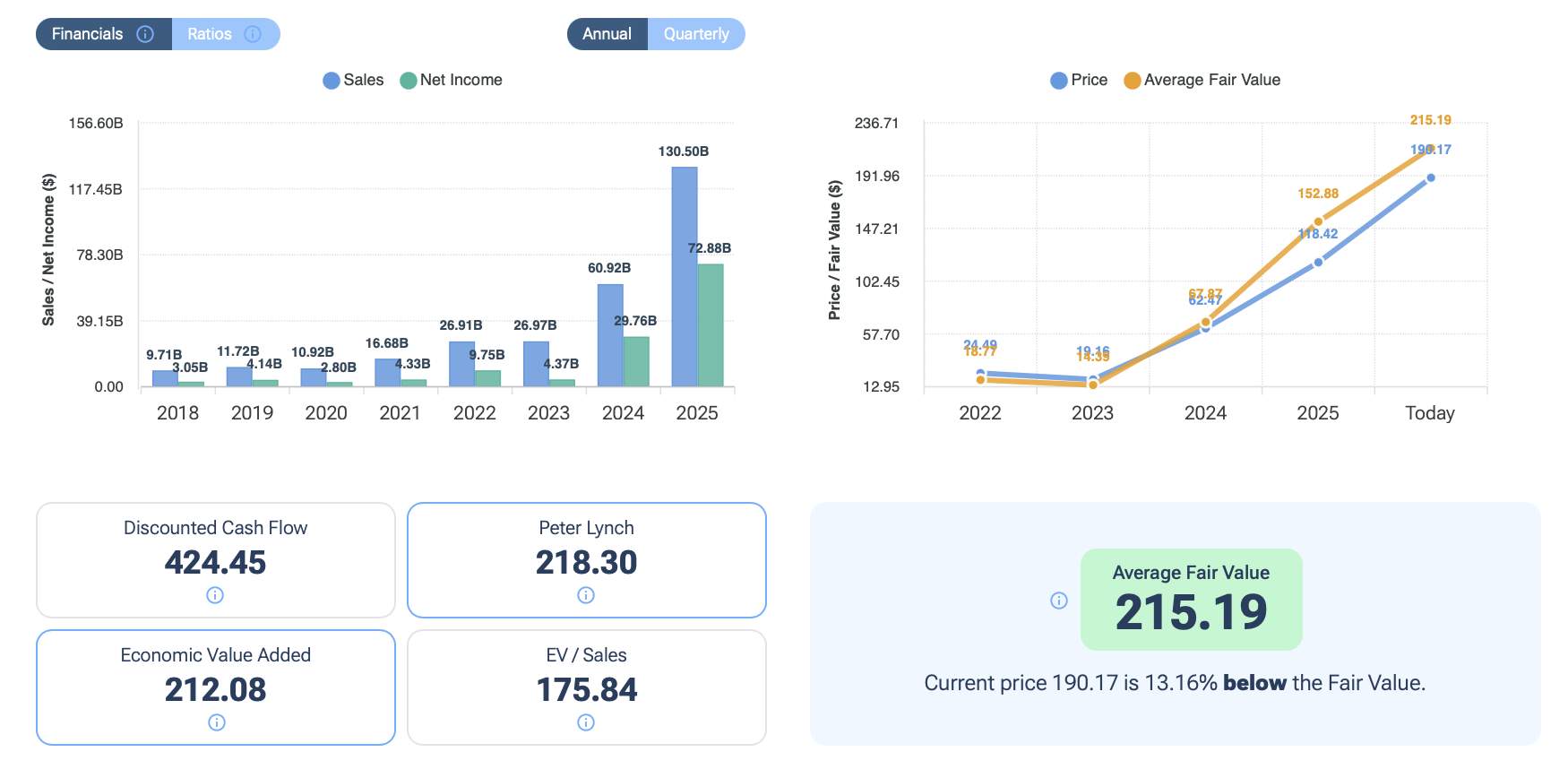Toggle the Sales legend series
1568x778 pixels.
tap(353, 80)
